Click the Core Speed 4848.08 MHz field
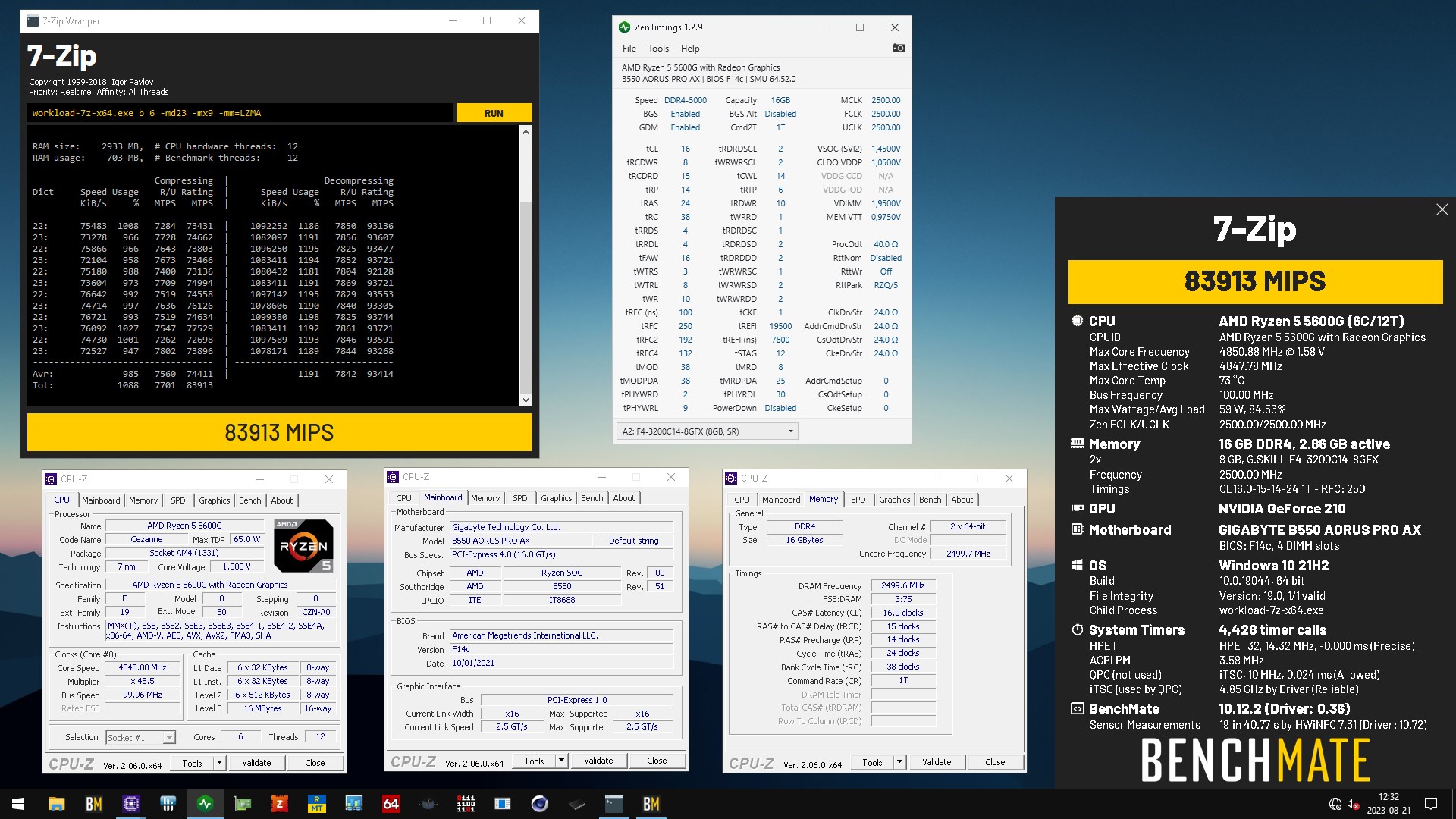Image resolution: width=1456 pixels, height=819 pixels. [143, 668]
